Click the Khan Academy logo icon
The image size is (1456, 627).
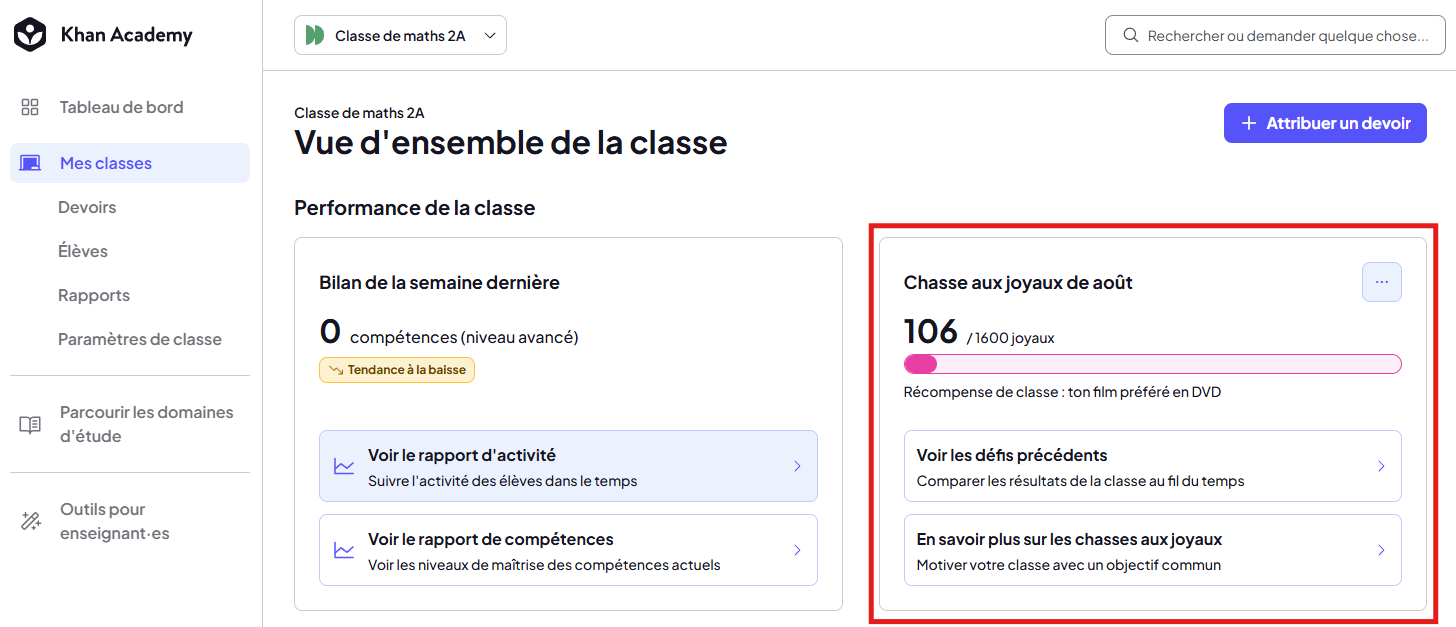(x=30, y=35)
